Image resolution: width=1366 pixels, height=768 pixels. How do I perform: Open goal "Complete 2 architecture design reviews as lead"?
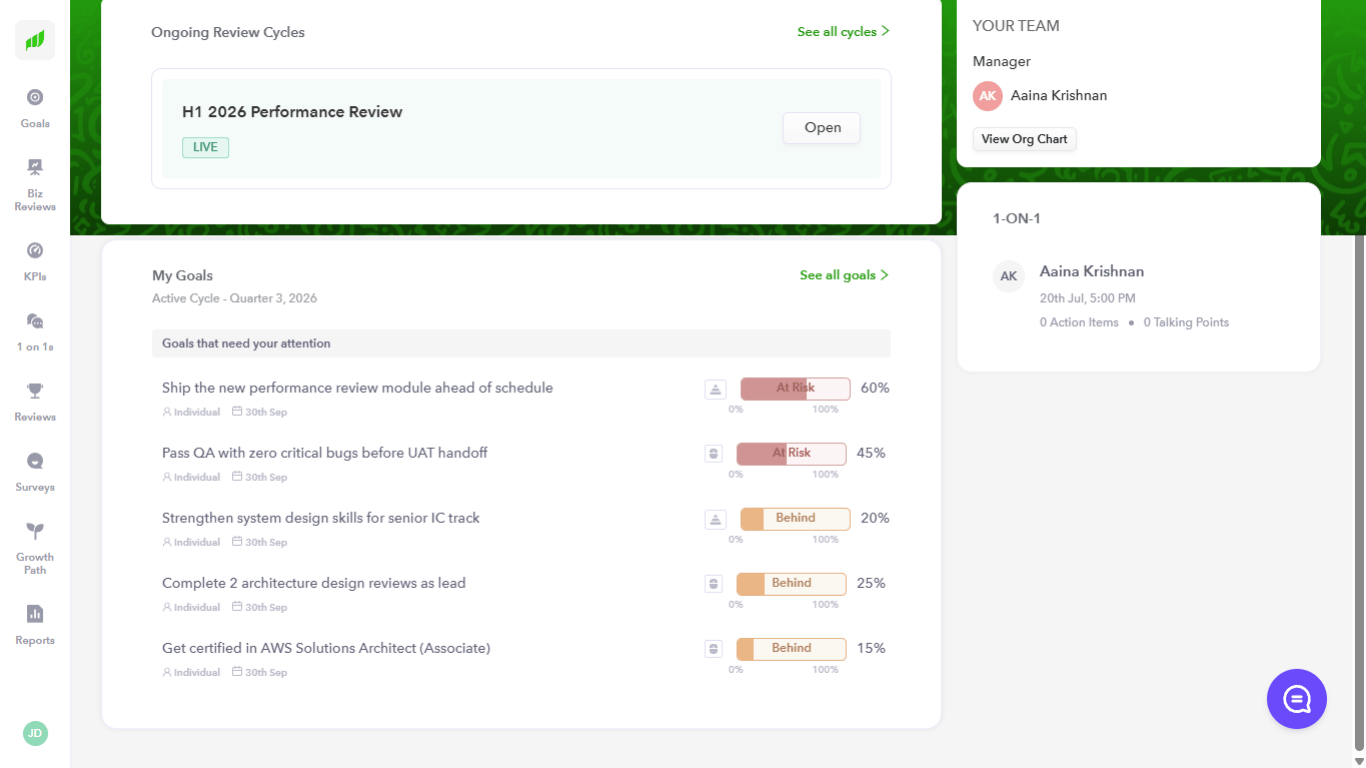314,583
